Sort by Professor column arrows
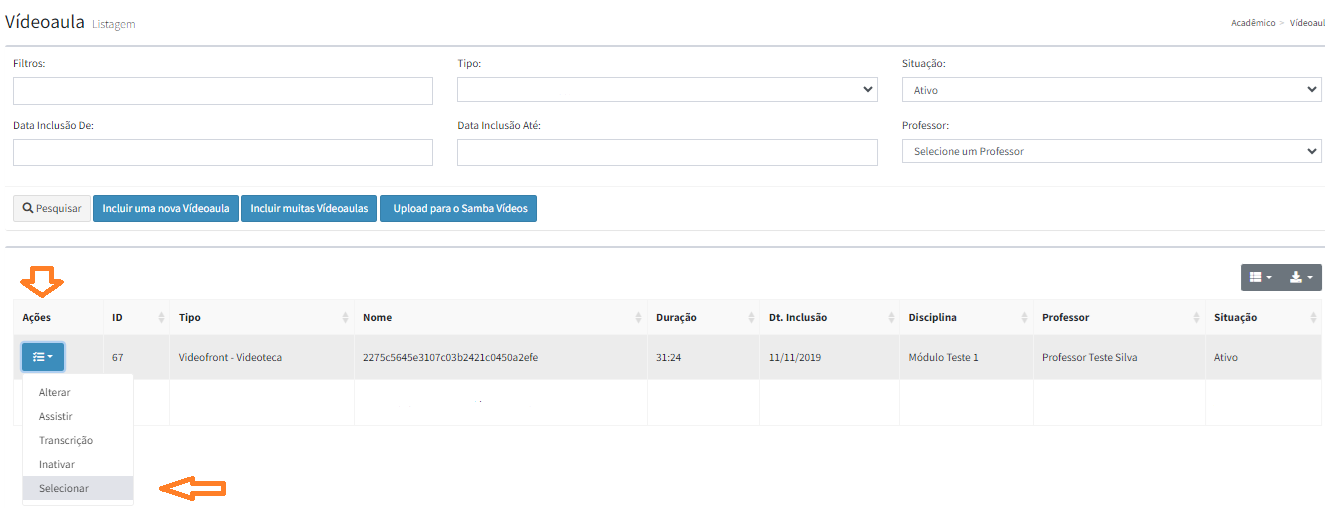Image resolution: width=1325 pixels, height=508 pixels. (1197, 318)
